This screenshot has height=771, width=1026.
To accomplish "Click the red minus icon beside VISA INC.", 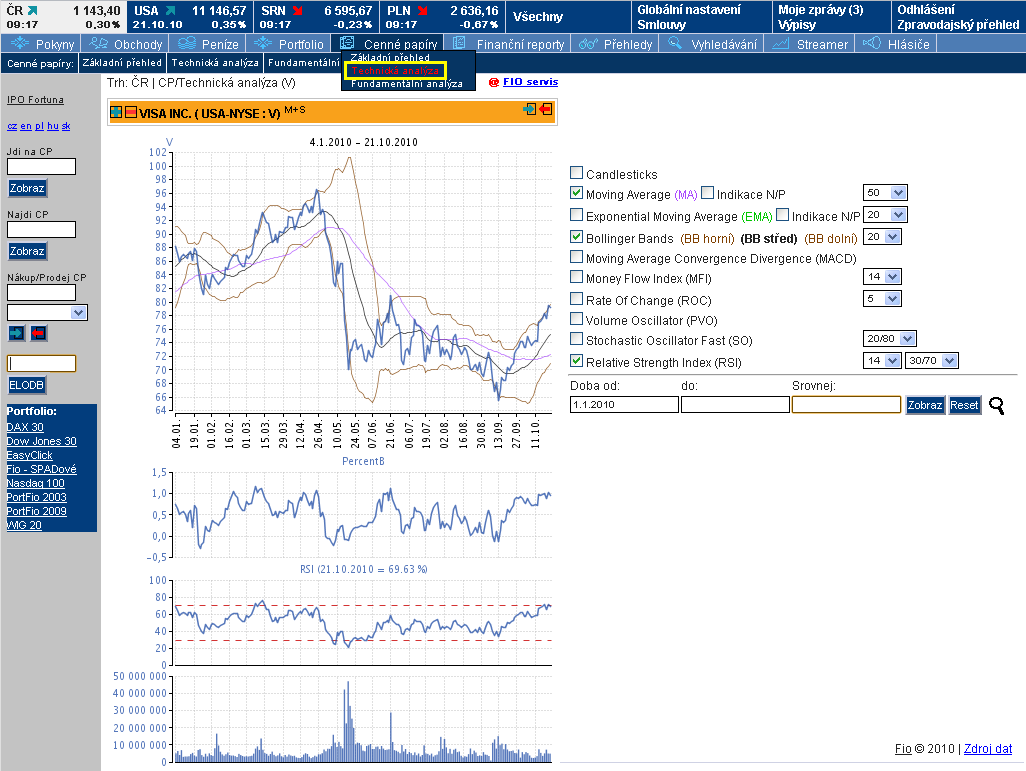I will [131, 112].
